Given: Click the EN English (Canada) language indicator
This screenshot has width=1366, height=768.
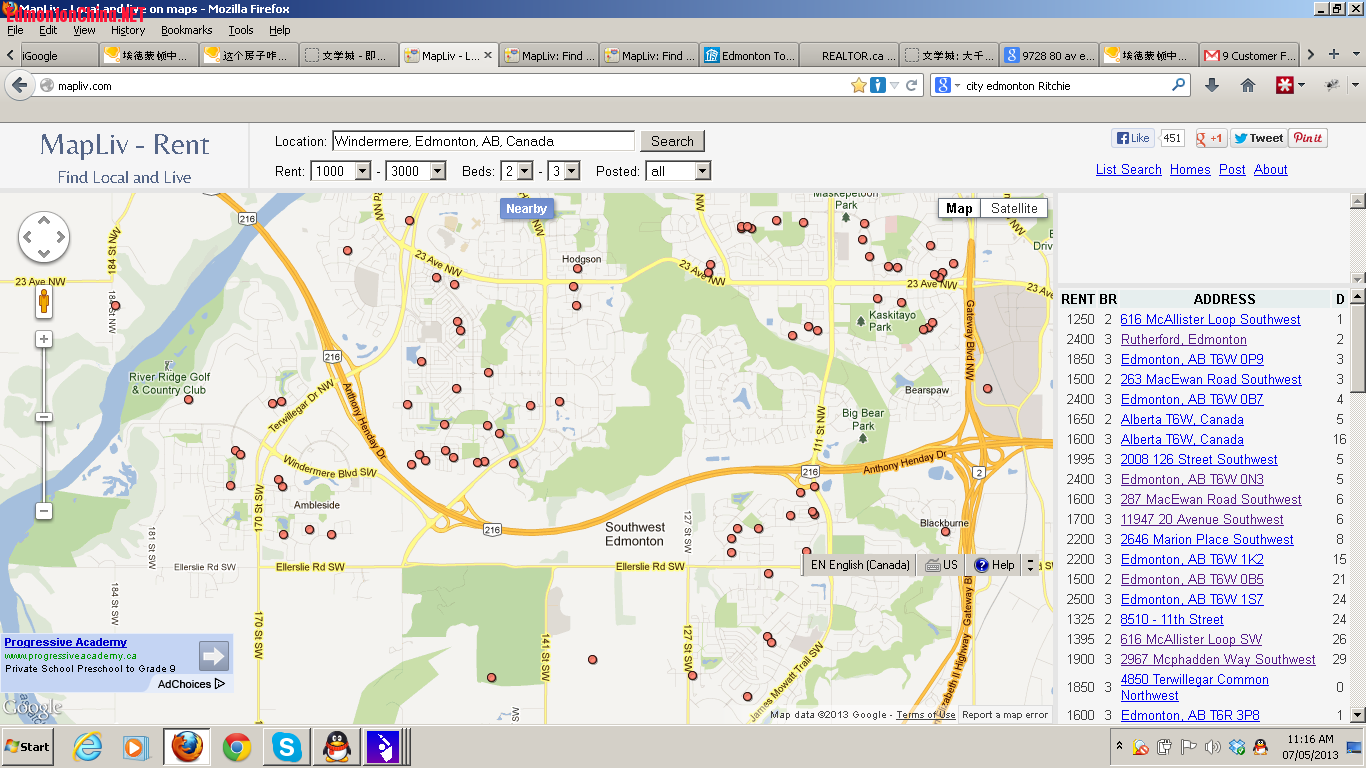Looking at the screenshot, I should click(860, 565).
